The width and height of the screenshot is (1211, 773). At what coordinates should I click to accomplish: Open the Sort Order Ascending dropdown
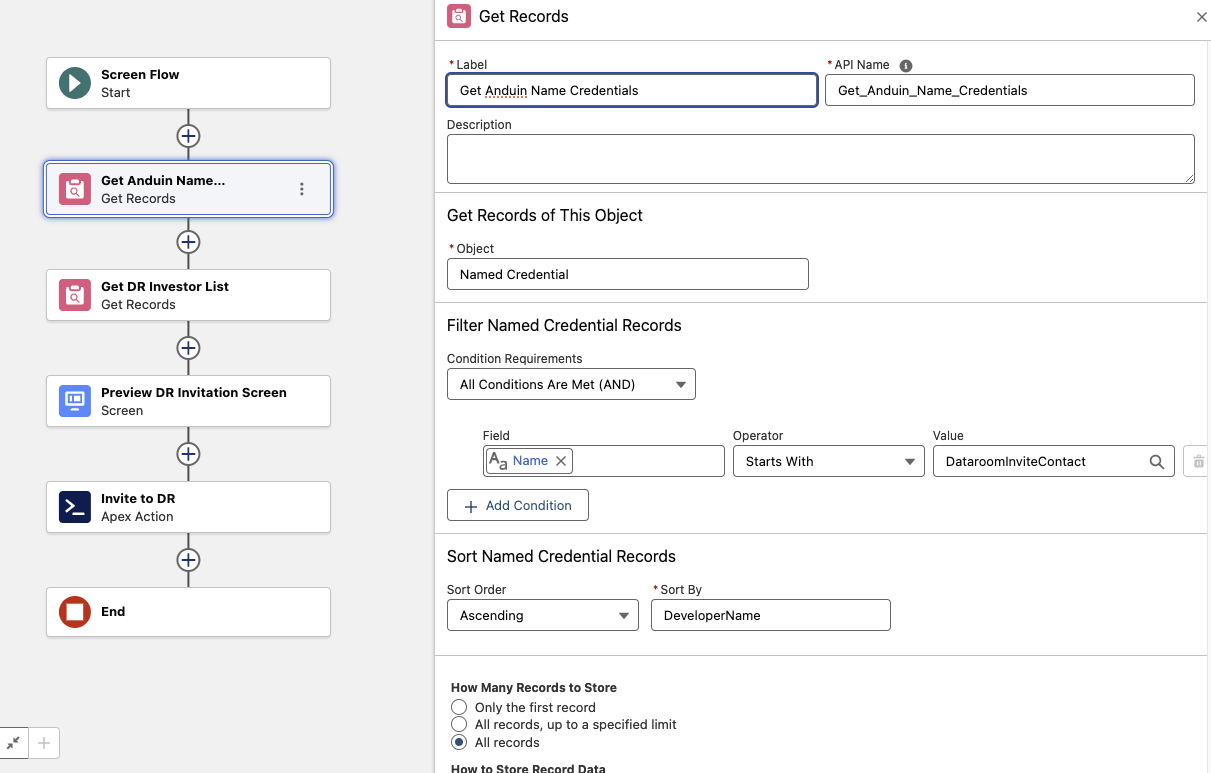(x=542, y=615)
